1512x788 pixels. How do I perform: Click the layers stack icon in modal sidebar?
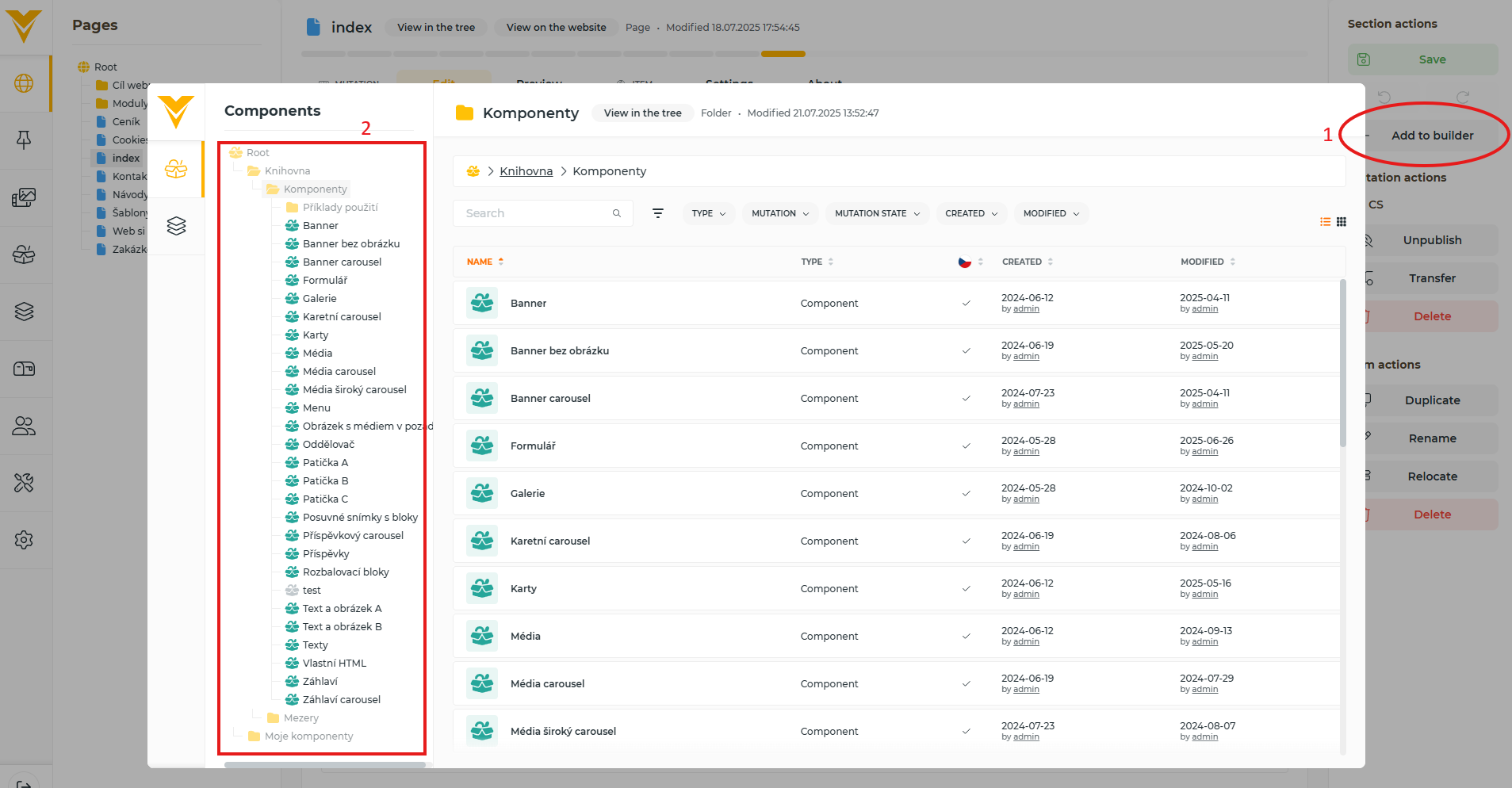pyautogui.click(x=176, y=226)
